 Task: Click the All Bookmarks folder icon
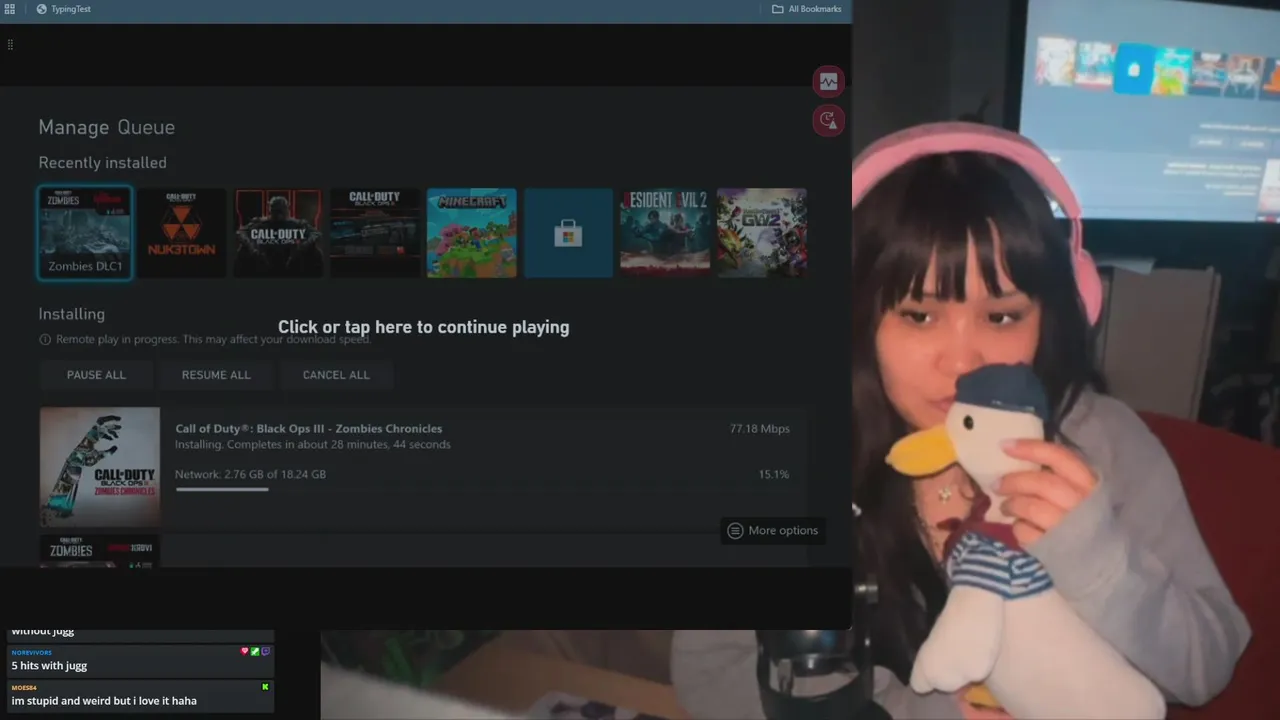click(x=778, y=9)
